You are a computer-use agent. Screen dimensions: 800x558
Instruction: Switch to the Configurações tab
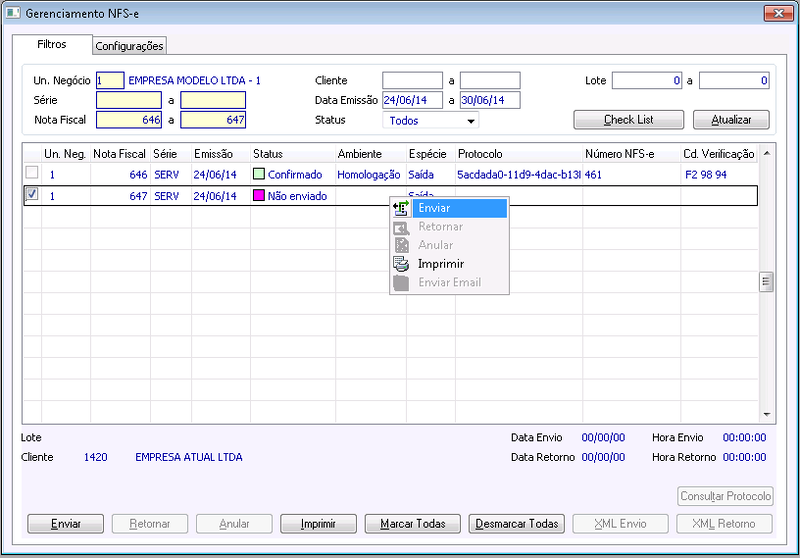(130, 46)
